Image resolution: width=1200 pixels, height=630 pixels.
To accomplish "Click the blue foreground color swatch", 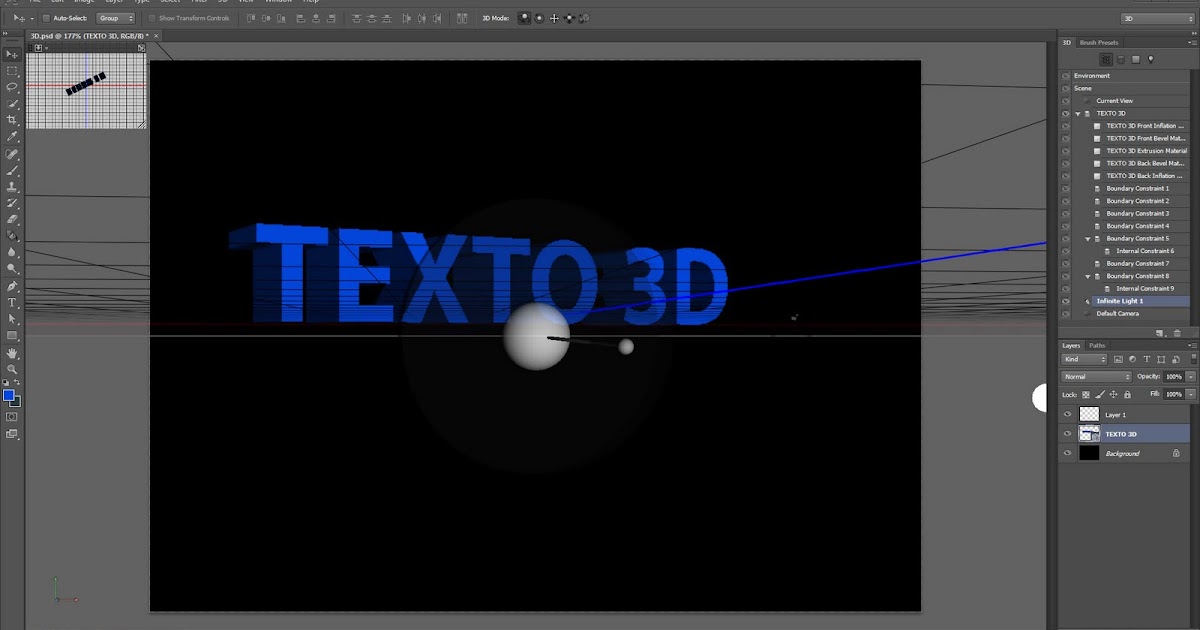I will click(x=8, y=395).
